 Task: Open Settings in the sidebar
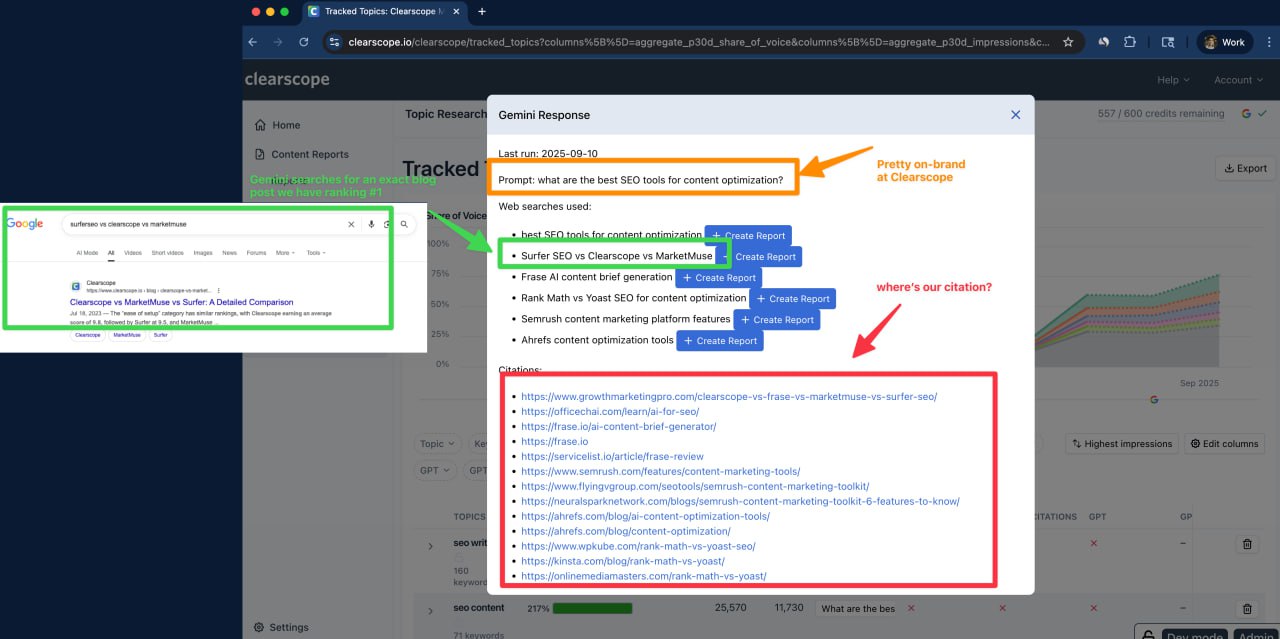(x=281, y=627)
